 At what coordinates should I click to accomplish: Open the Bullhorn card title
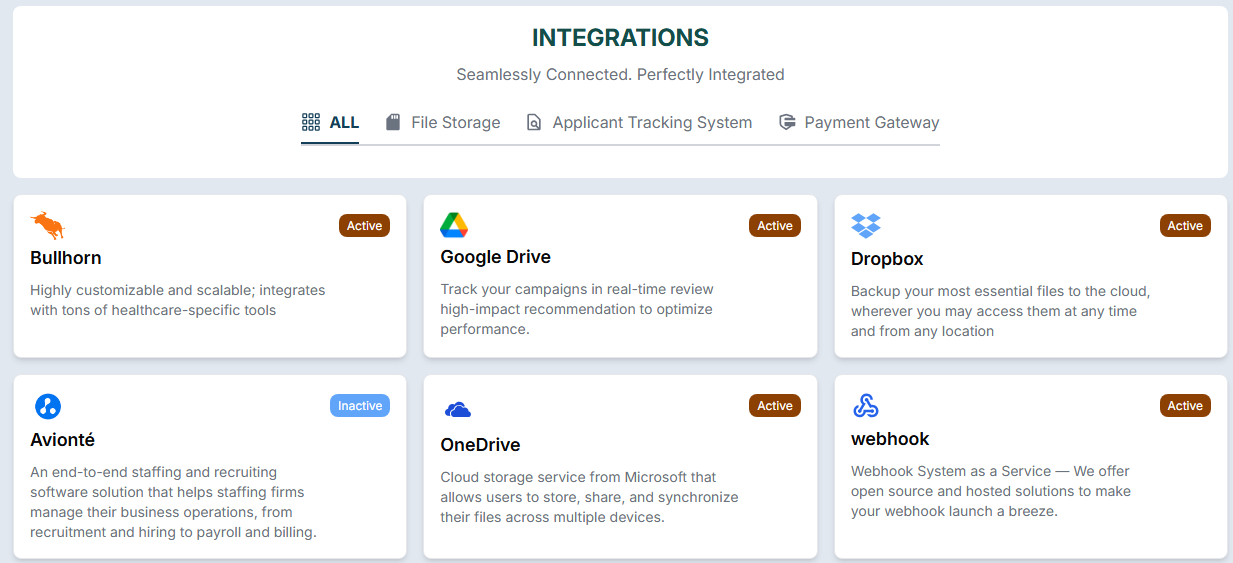pyautogui.click(x=66, y=258)
